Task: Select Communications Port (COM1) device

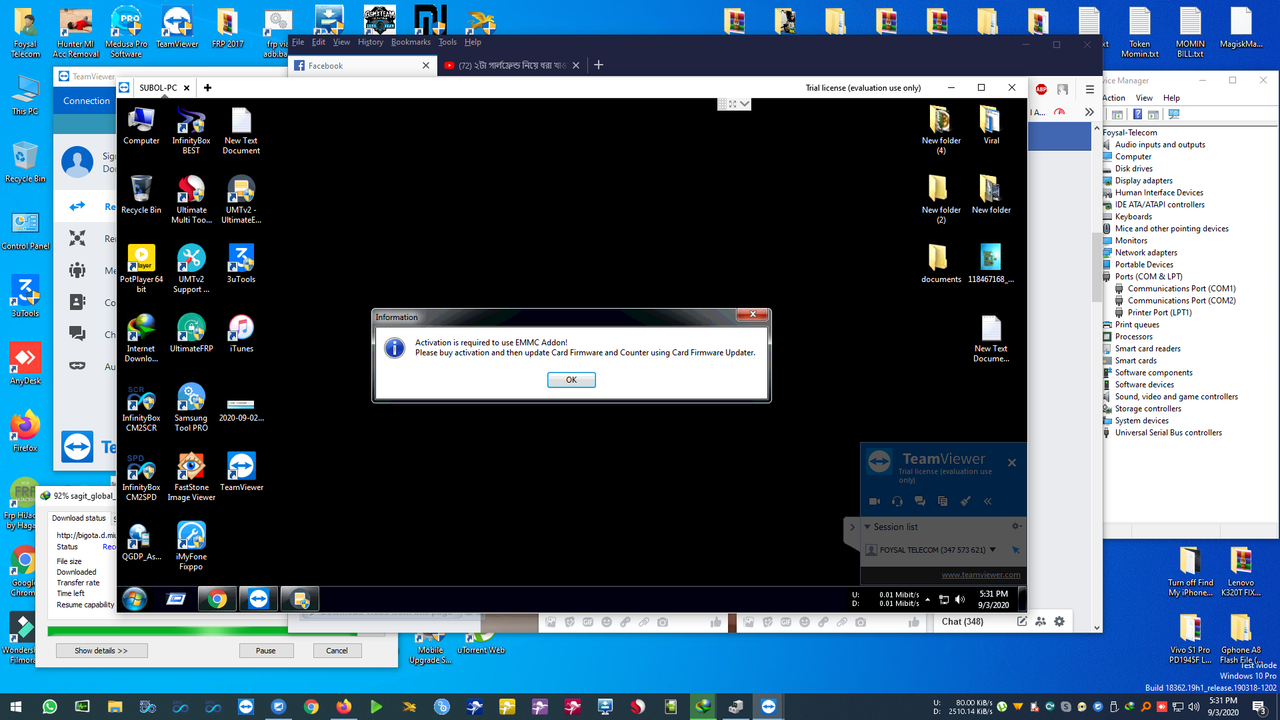Action: (x=1182, y=288)
